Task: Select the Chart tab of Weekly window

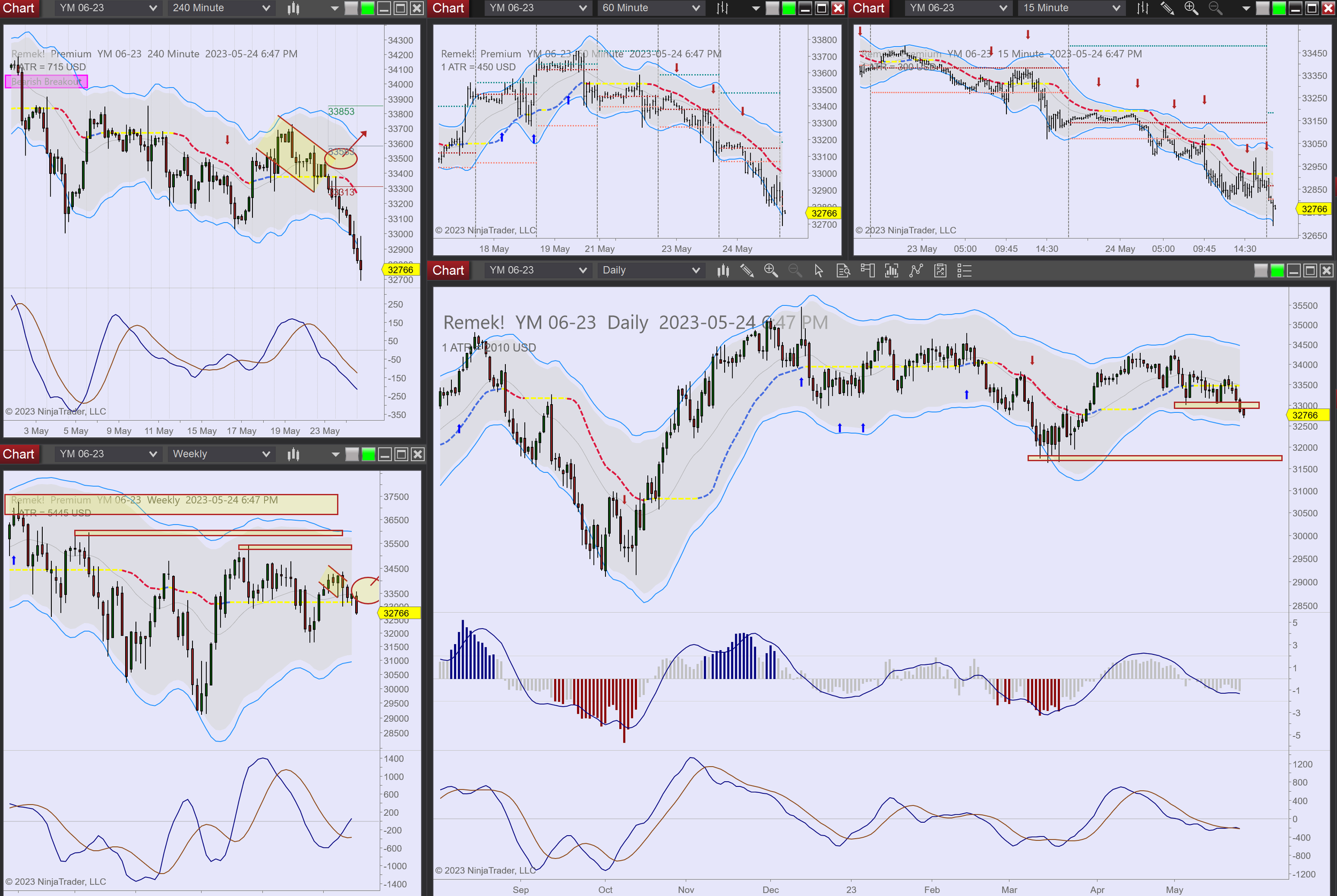Action: click(x=19, y=454)
